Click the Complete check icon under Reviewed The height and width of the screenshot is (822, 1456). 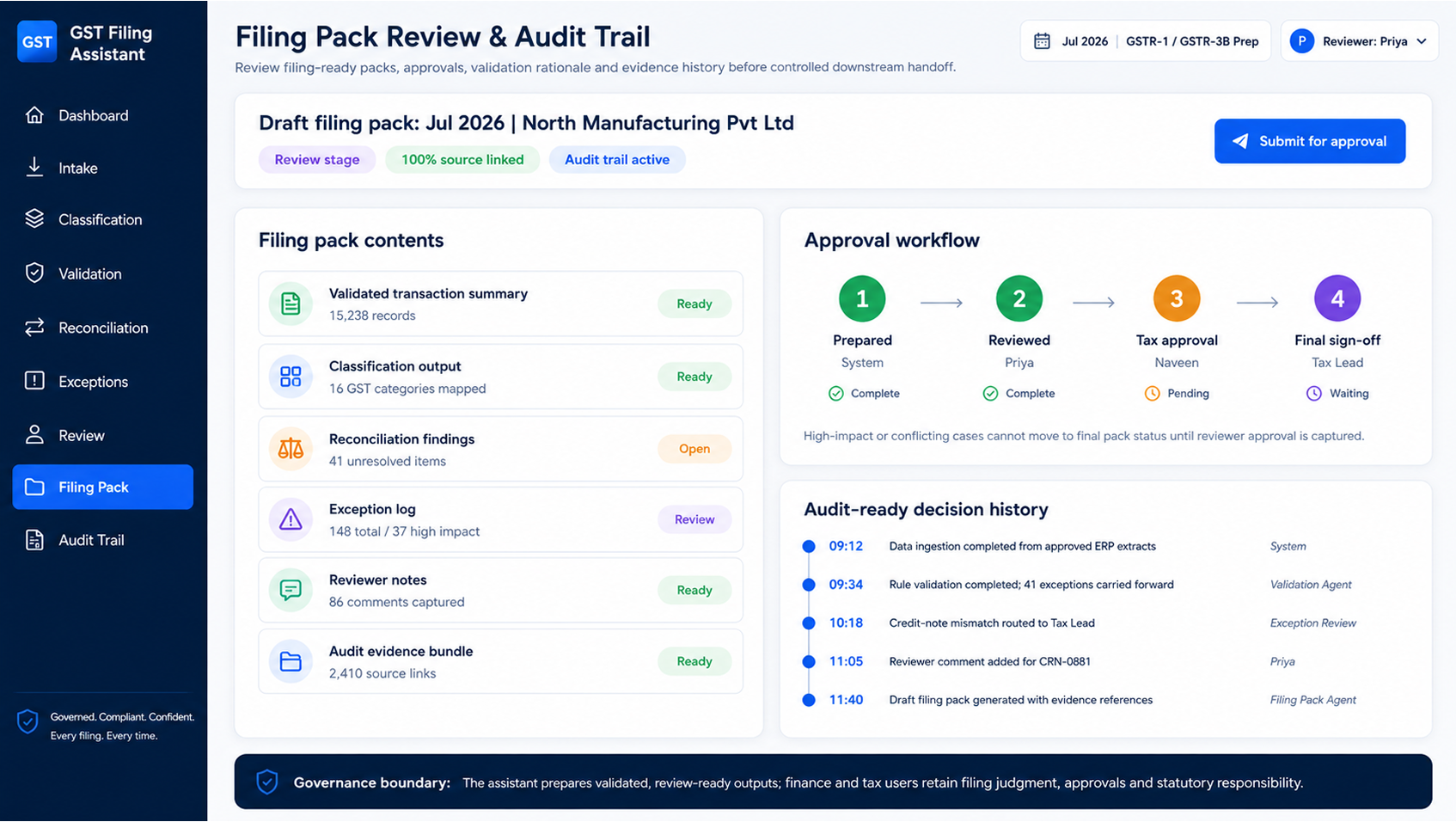click(x=990, y=394)
